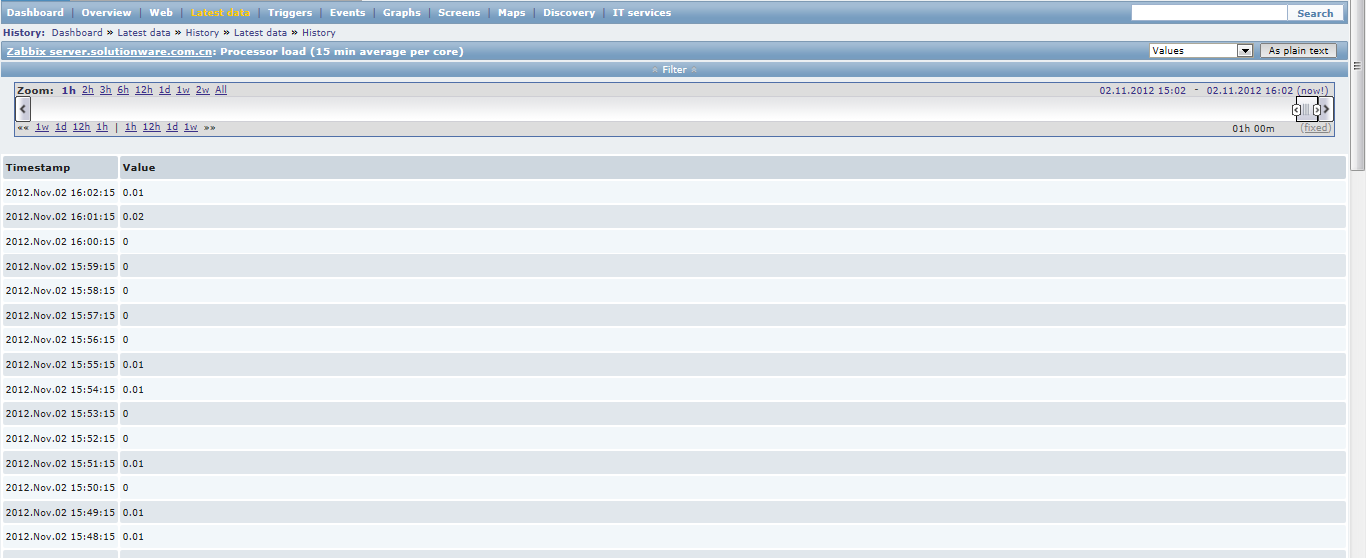Set zoom to 6h
Viewport: 1366px width, 558px height.
point(123,90)
